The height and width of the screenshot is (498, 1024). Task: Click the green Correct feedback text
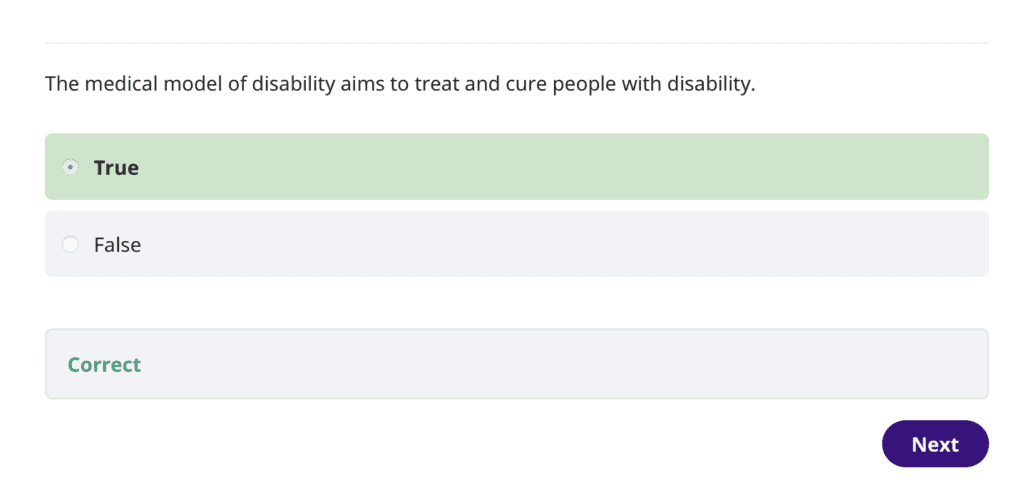point(104,364)
